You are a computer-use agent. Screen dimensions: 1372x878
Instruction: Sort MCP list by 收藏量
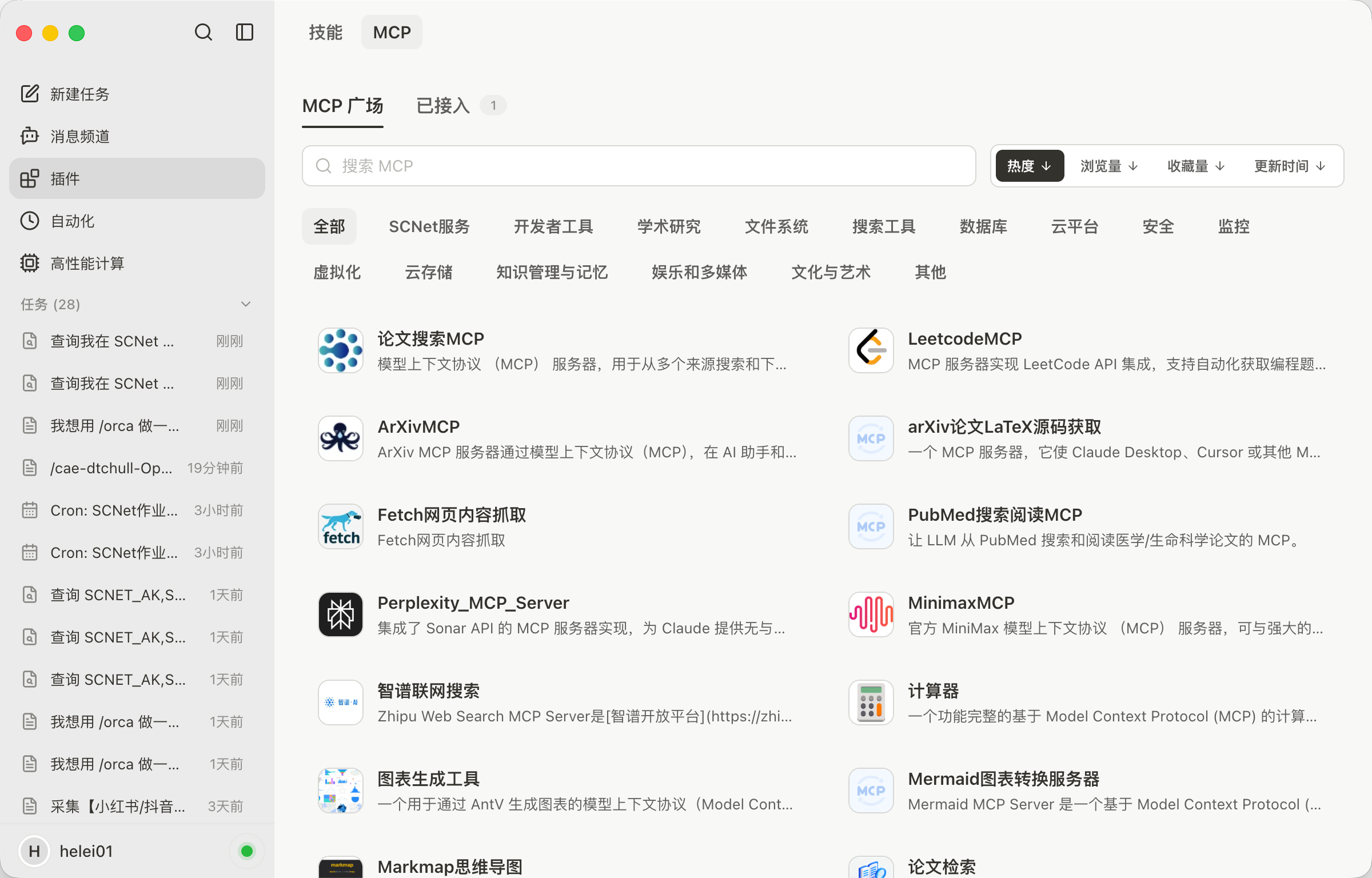[x=1196, y=166]
